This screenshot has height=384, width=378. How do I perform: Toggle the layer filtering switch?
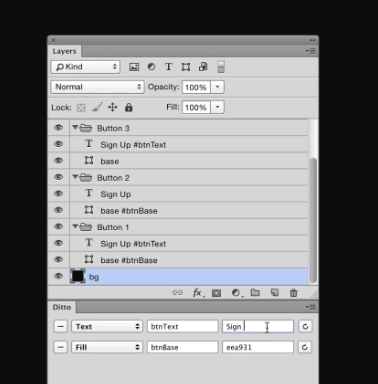221,67
